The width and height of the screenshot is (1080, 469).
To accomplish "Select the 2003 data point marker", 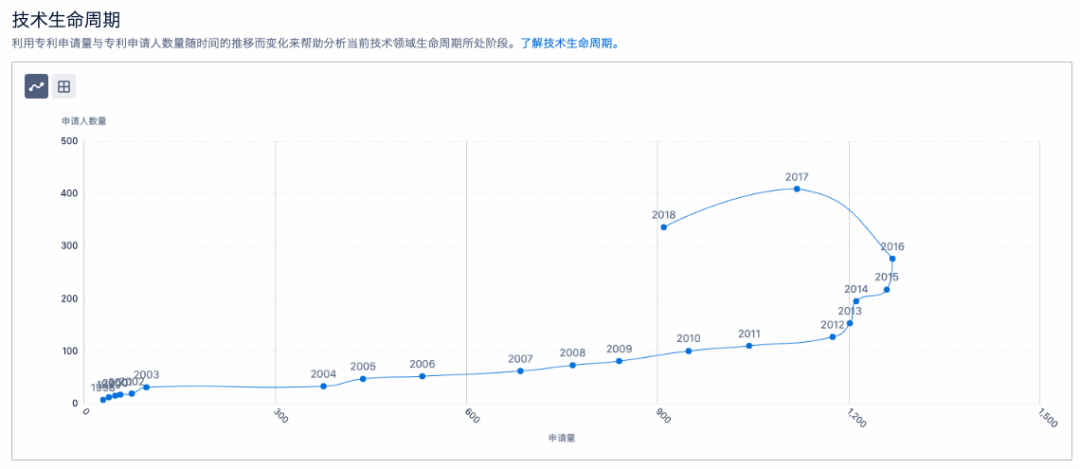I will point(146,387).
